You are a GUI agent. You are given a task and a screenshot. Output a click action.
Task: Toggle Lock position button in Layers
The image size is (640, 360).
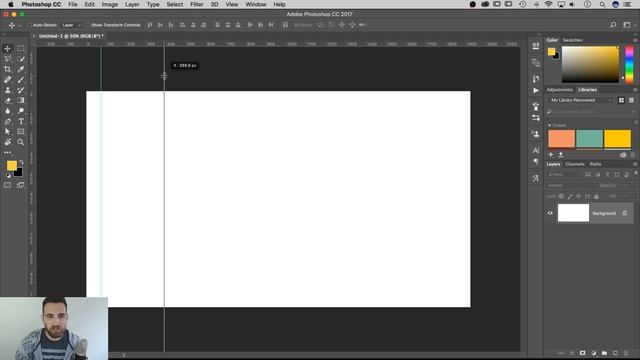click(x=578, y=196)
